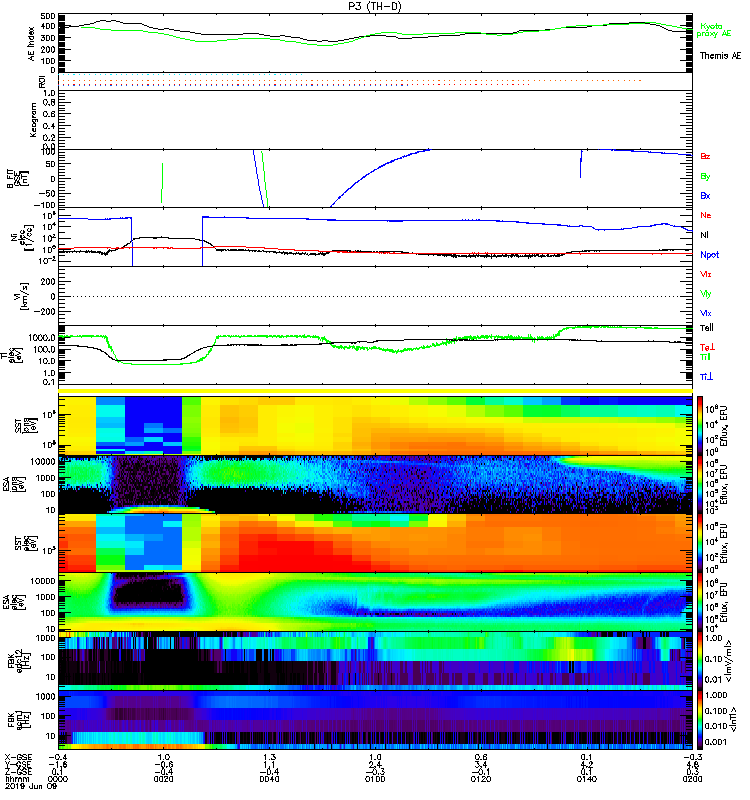
Task: Click the 0020 time tick label
Action: point(163,779)
